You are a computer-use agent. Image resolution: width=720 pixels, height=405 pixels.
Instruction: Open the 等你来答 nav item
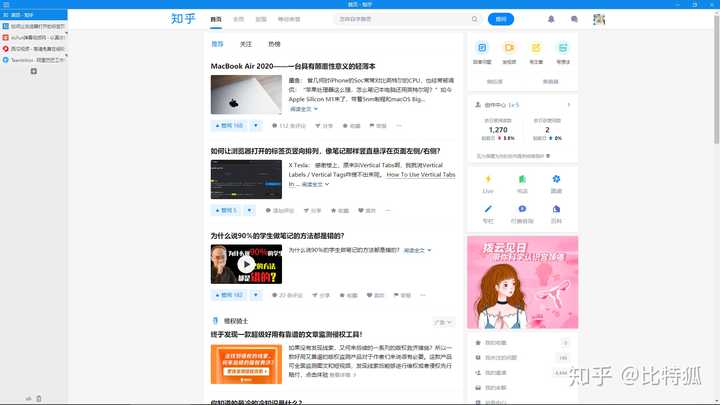pyautogui.click(x=289, y=19)
